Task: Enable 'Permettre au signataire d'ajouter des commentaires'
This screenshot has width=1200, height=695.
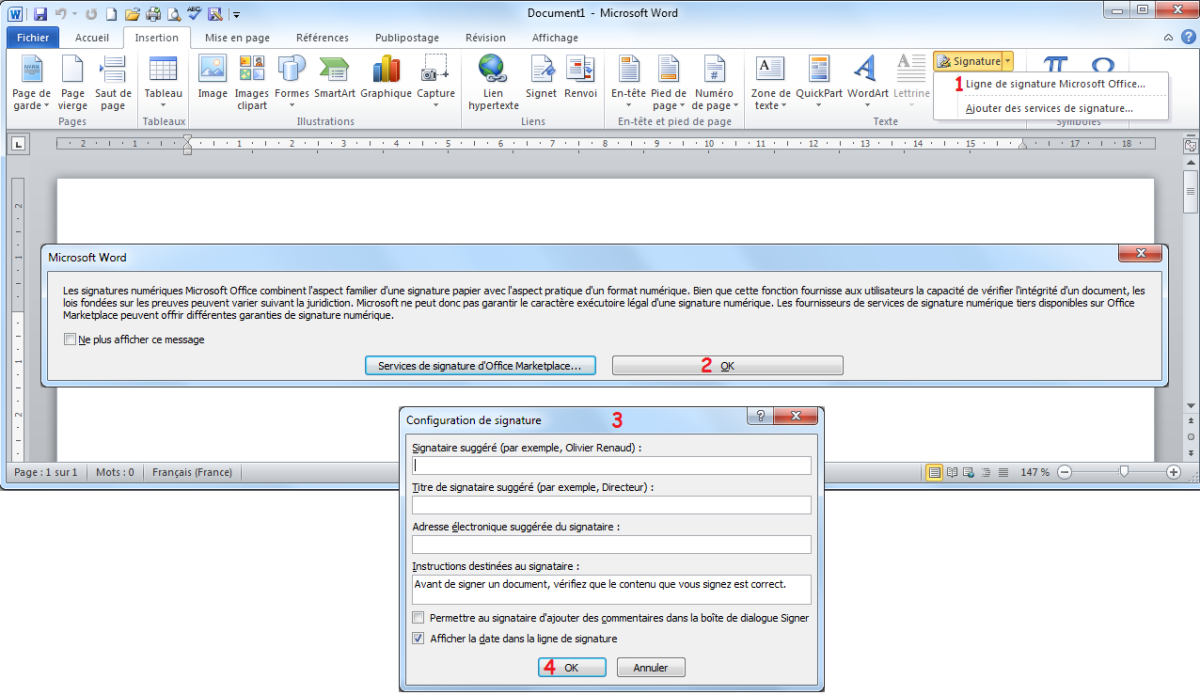Action: pyautogui.click(x=418, y=618)
